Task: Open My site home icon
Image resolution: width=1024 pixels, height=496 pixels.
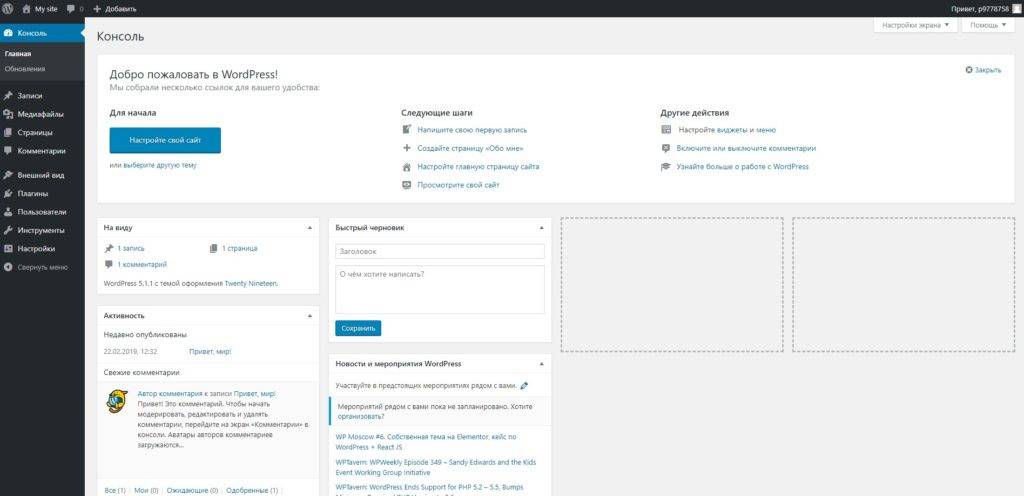Action: (27, 9)
